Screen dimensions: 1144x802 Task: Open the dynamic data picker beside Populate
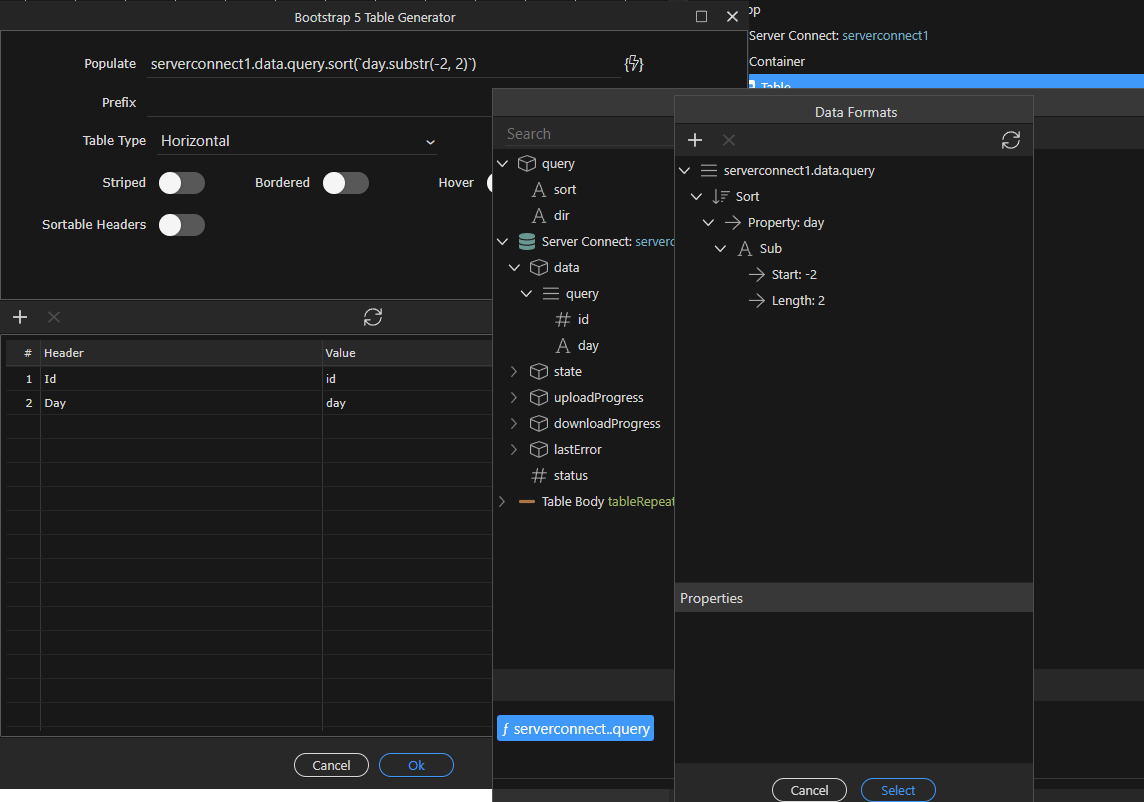click(x=633, y=63)
